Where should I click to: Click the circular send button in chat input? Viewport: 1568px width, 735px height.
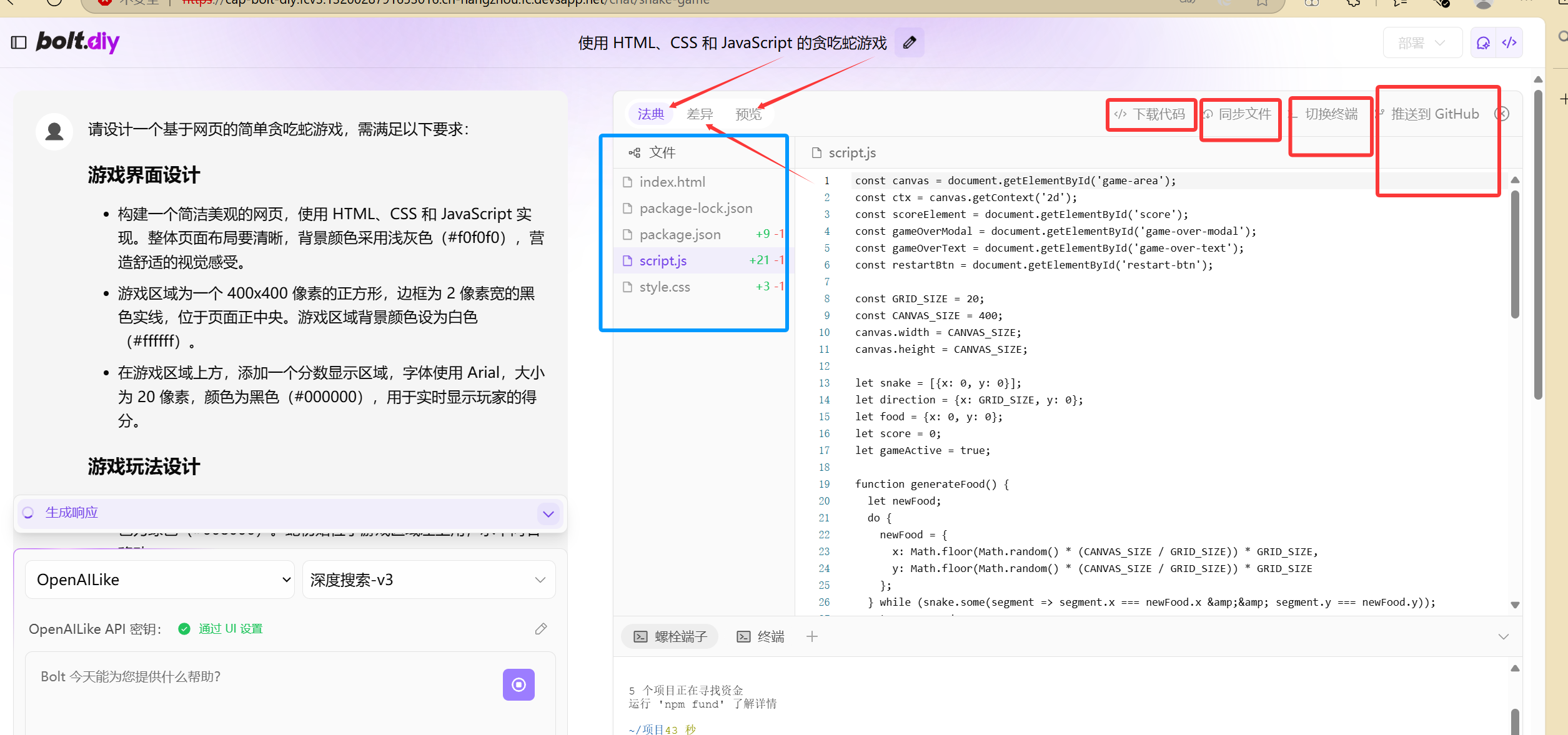[519, 684]
